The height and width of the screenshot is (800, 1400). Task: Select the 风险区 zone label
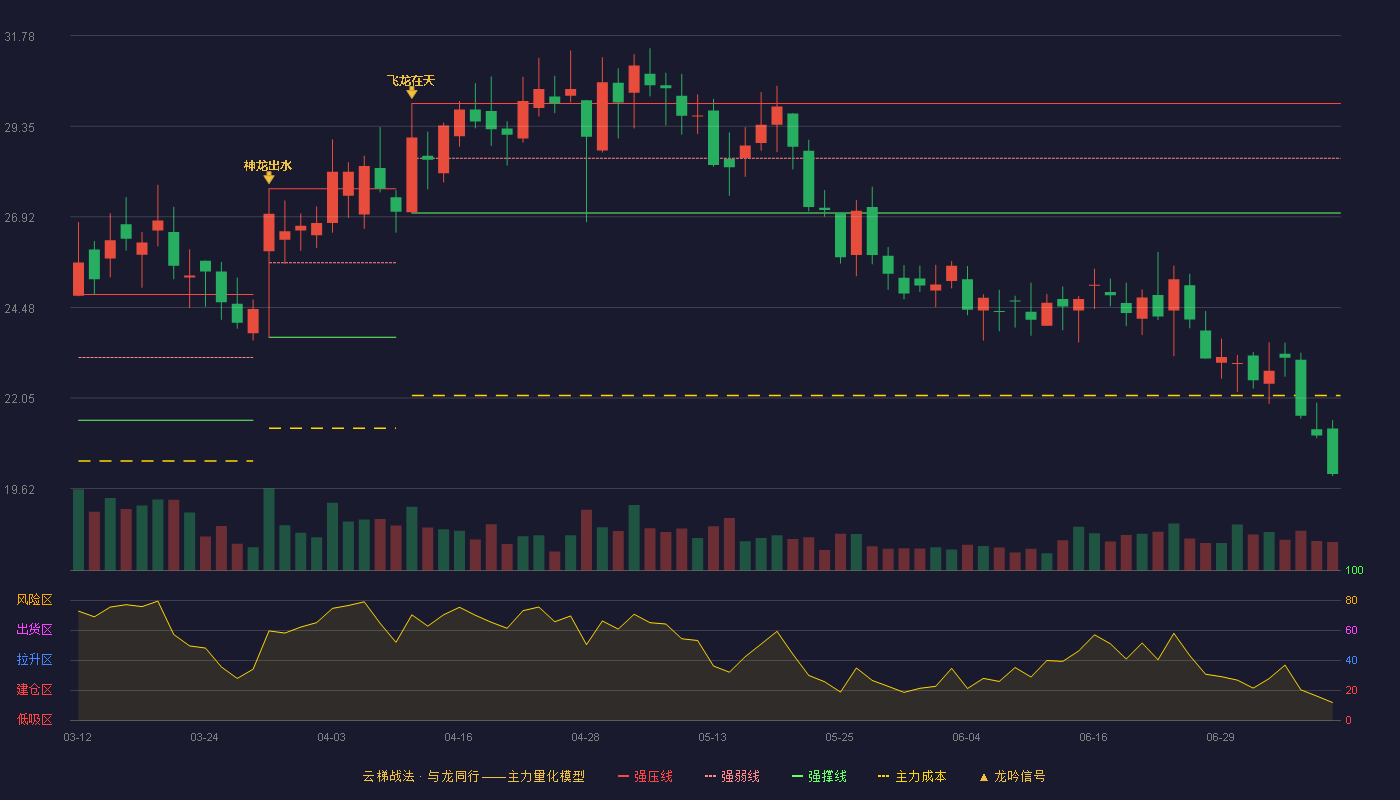34,600
